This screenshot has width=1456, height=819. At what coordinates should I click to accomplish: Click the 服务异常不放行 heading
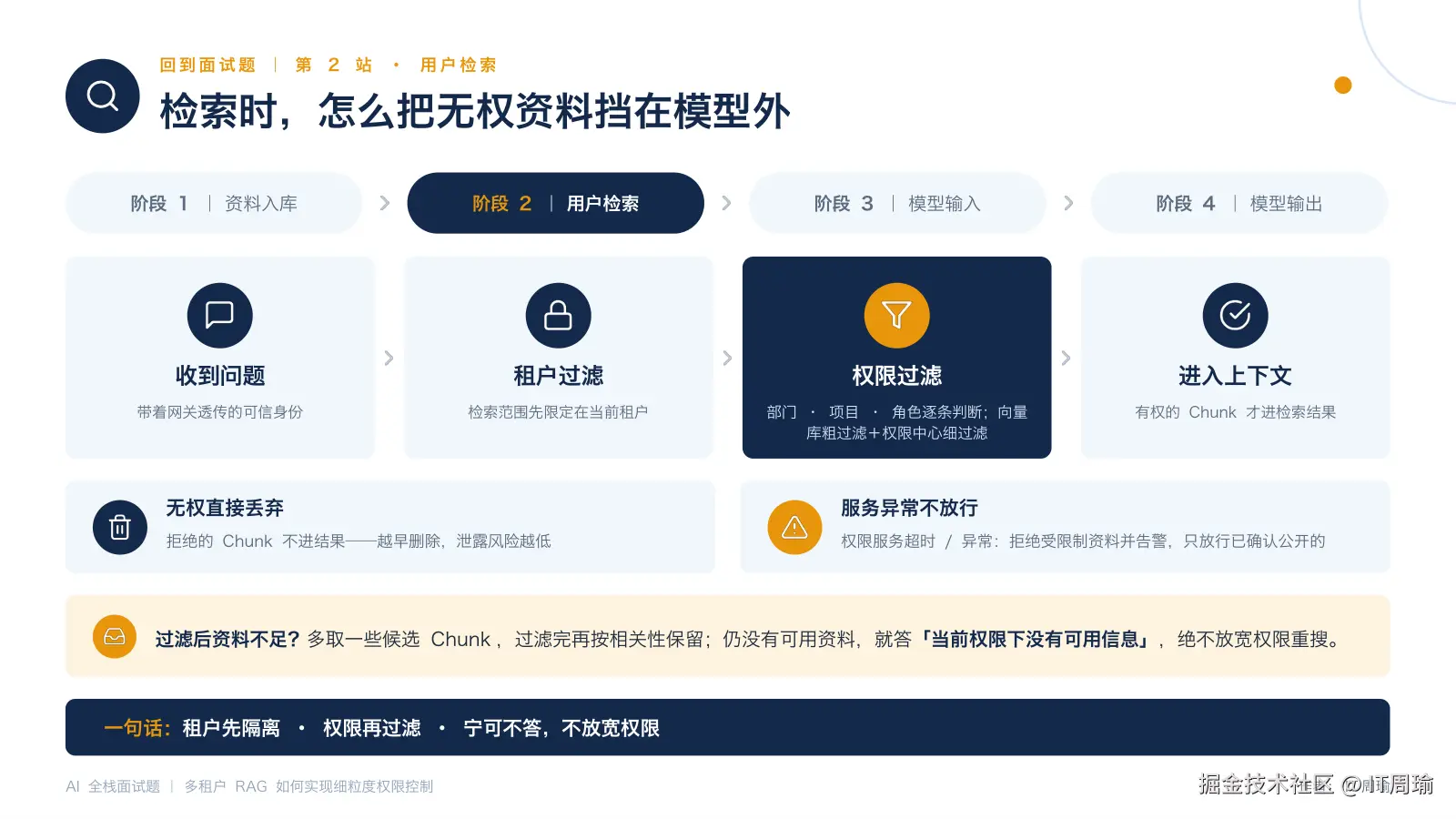(909, 508)
